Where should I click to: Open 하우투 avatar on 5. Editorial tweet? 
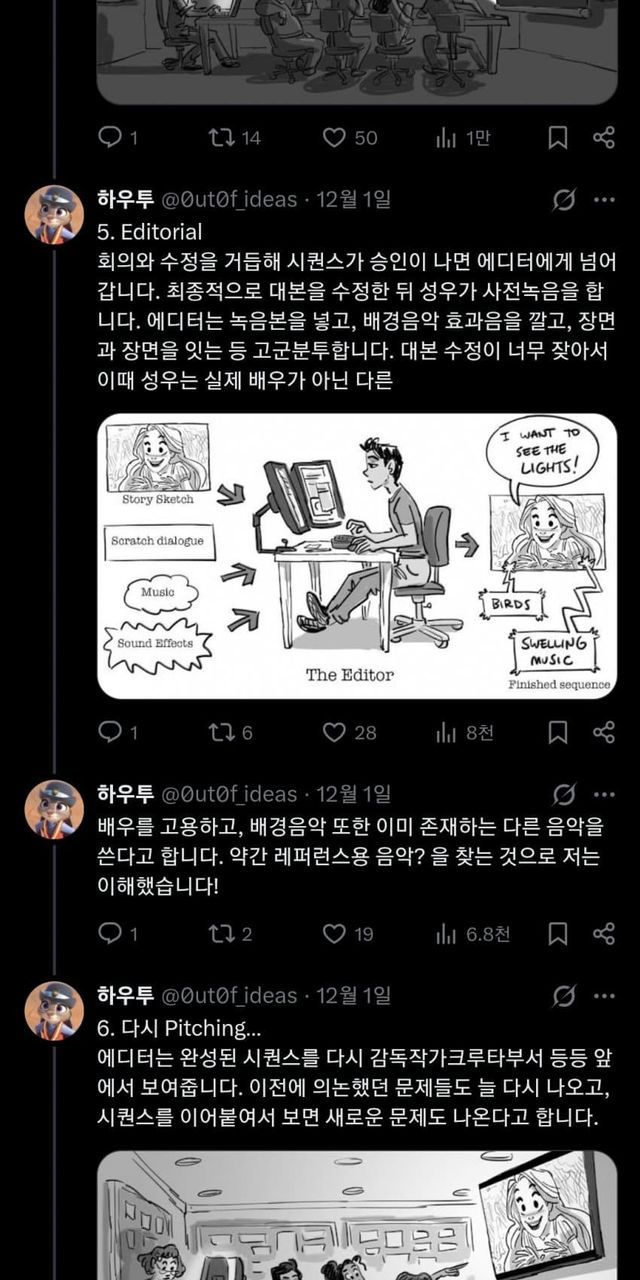coord(54,214)
